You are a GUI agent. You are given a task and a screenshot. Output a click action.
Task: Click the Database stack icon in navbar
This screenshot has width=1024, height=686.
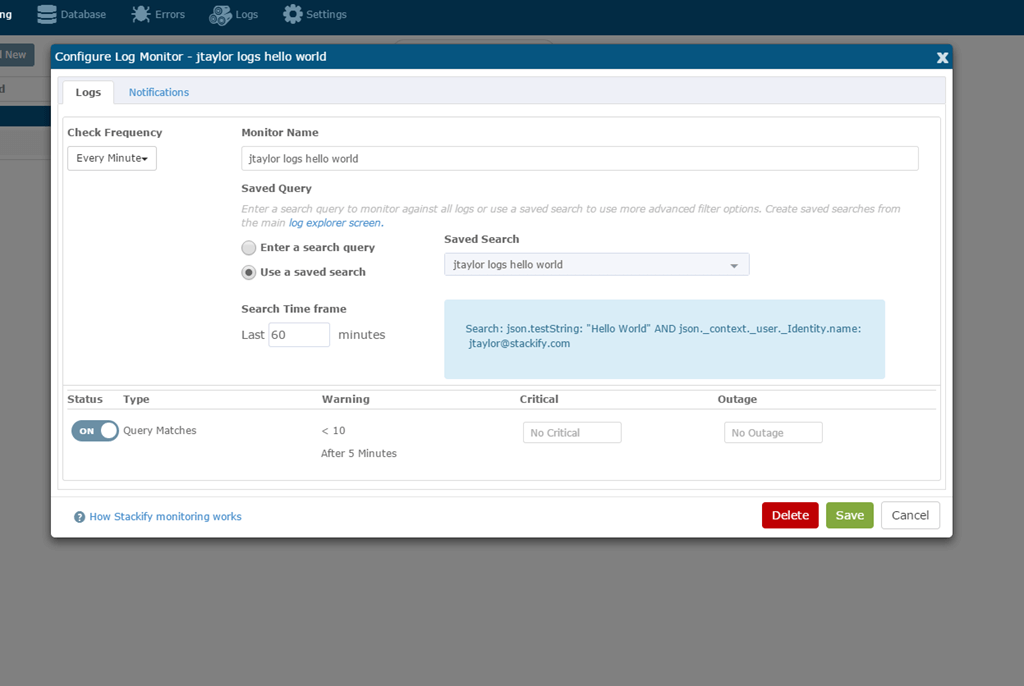(47, 14)
